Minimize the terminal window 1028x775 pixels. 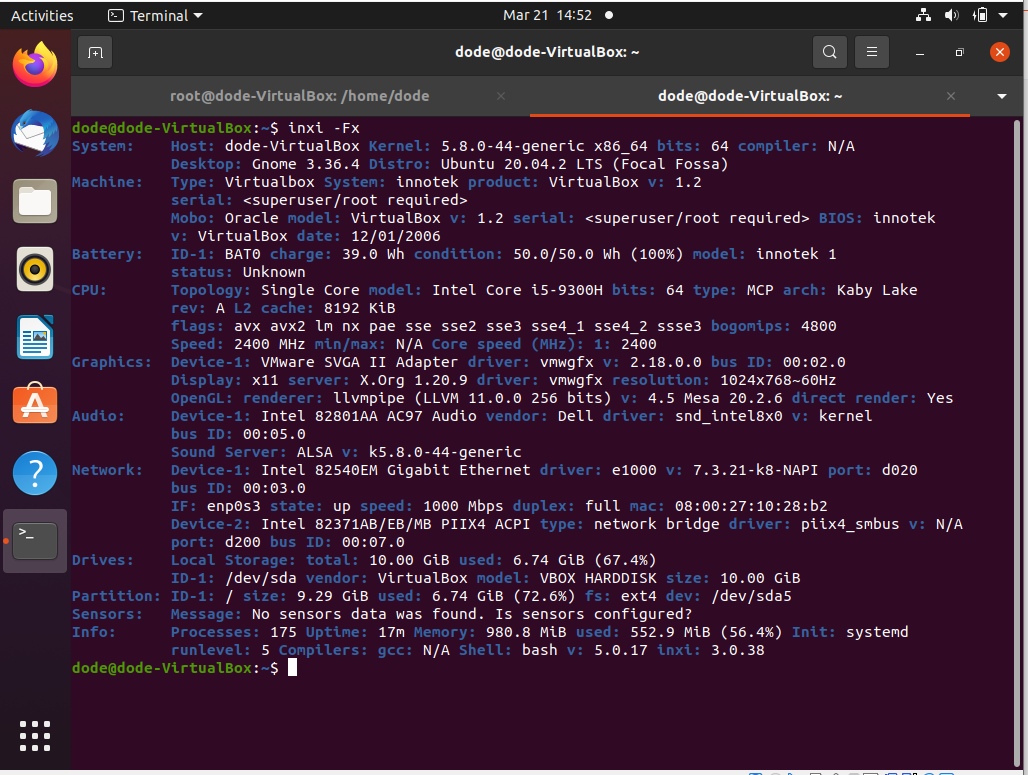(x=920, y=52)
